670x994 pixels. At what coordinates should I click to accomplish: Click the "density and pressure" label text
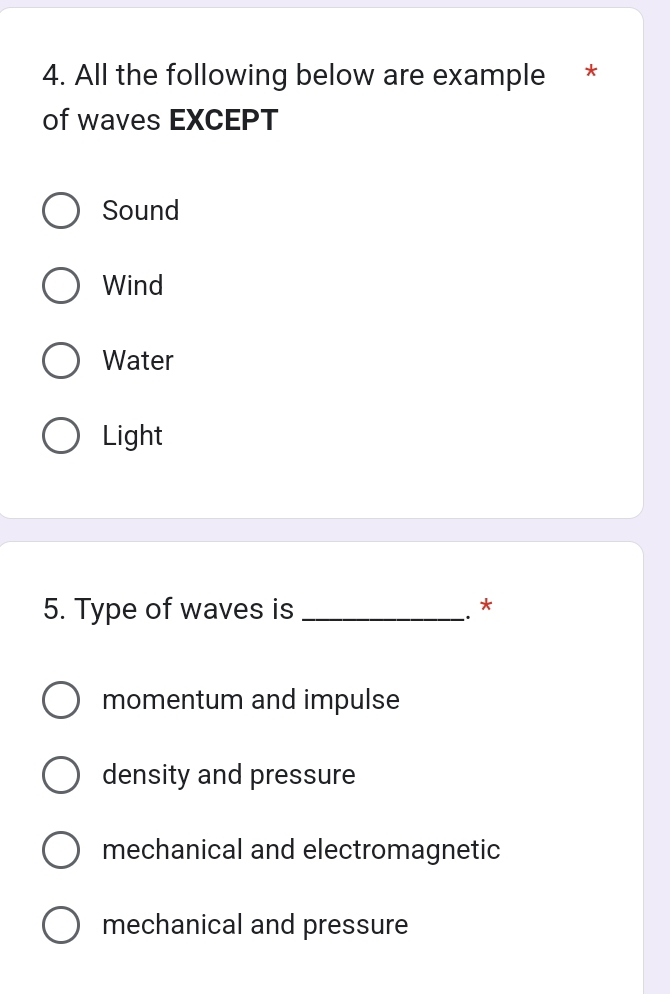click(229, 775)
